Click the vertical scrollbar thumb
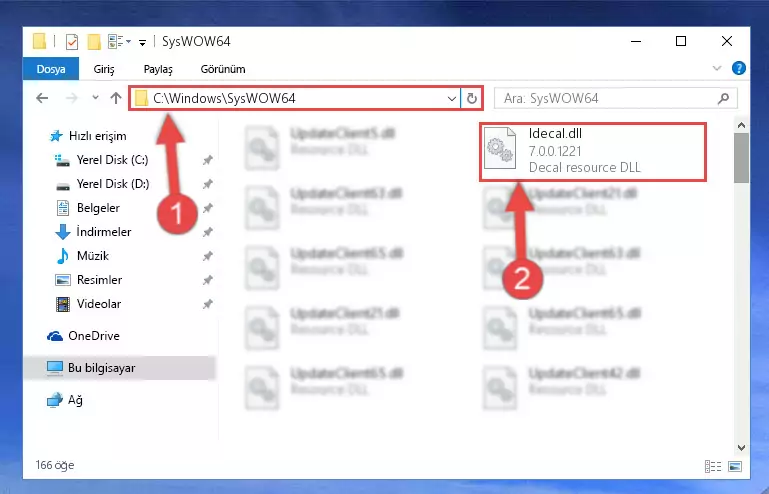Viewport: 769px width, 494px height. coord(742,157)
